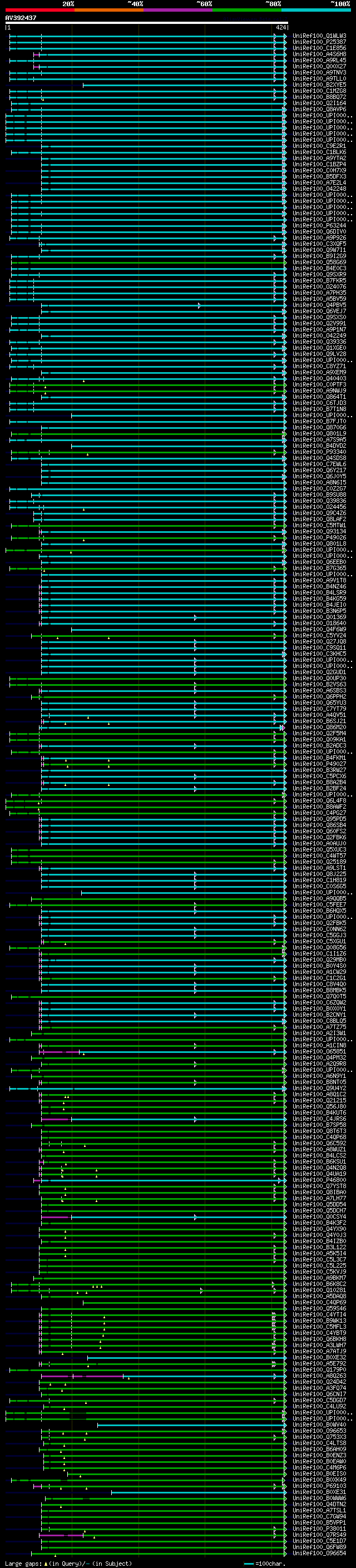Image resolution: width=356 pixels, height=1568 pixels.
Task: Open hit UniRef100_P25387
Action: pyautogui.click(x=319, y=42)
